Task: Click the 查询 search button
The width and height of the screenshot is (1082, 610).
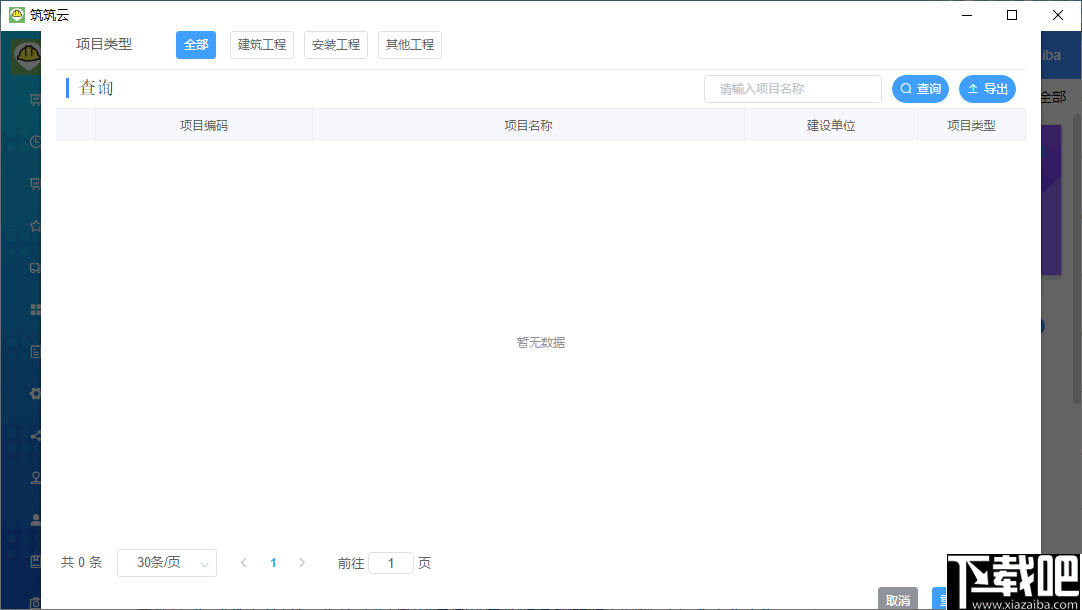Action: (921, 89)
